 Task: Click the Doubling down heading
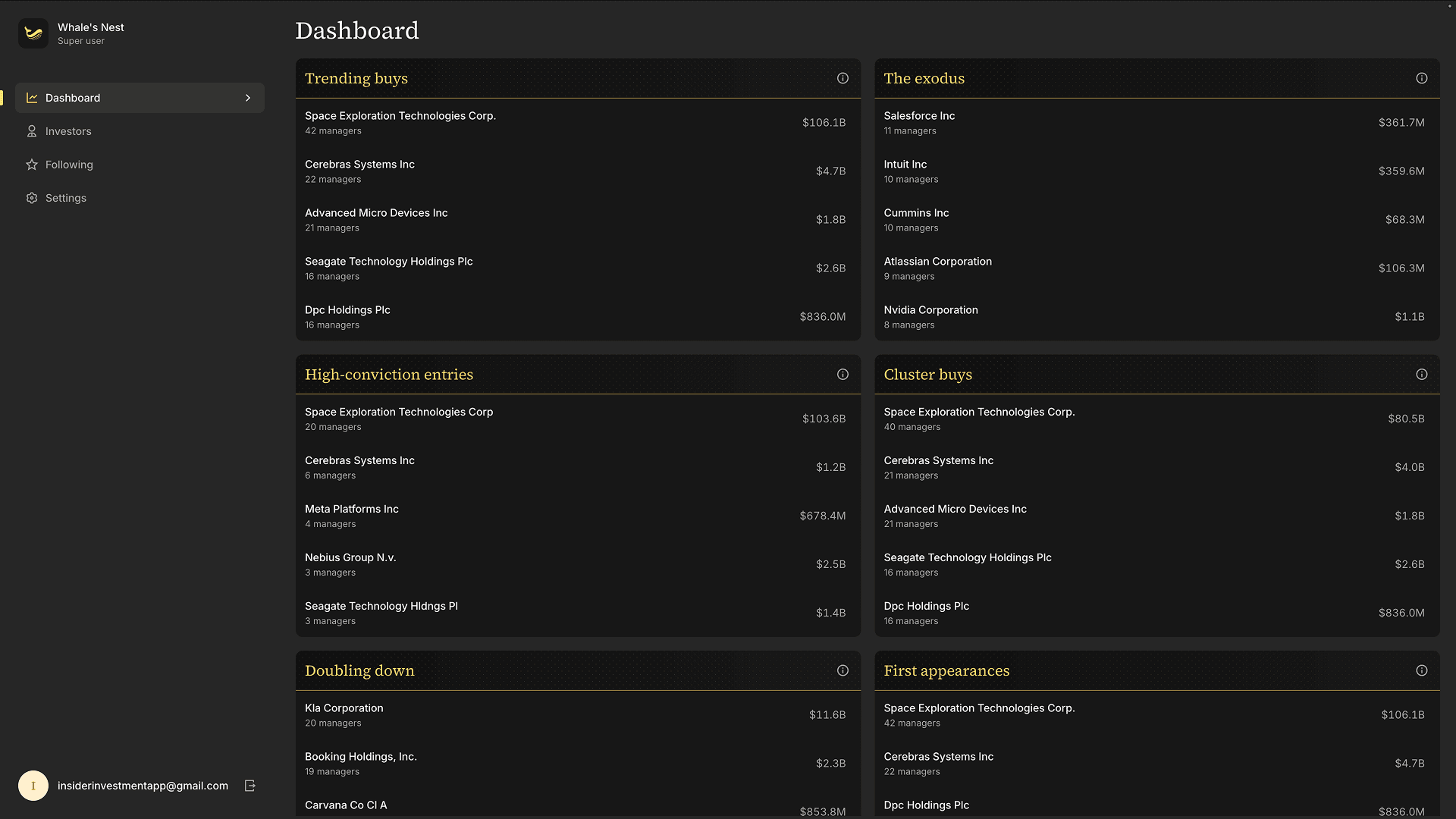pos(359,670)
